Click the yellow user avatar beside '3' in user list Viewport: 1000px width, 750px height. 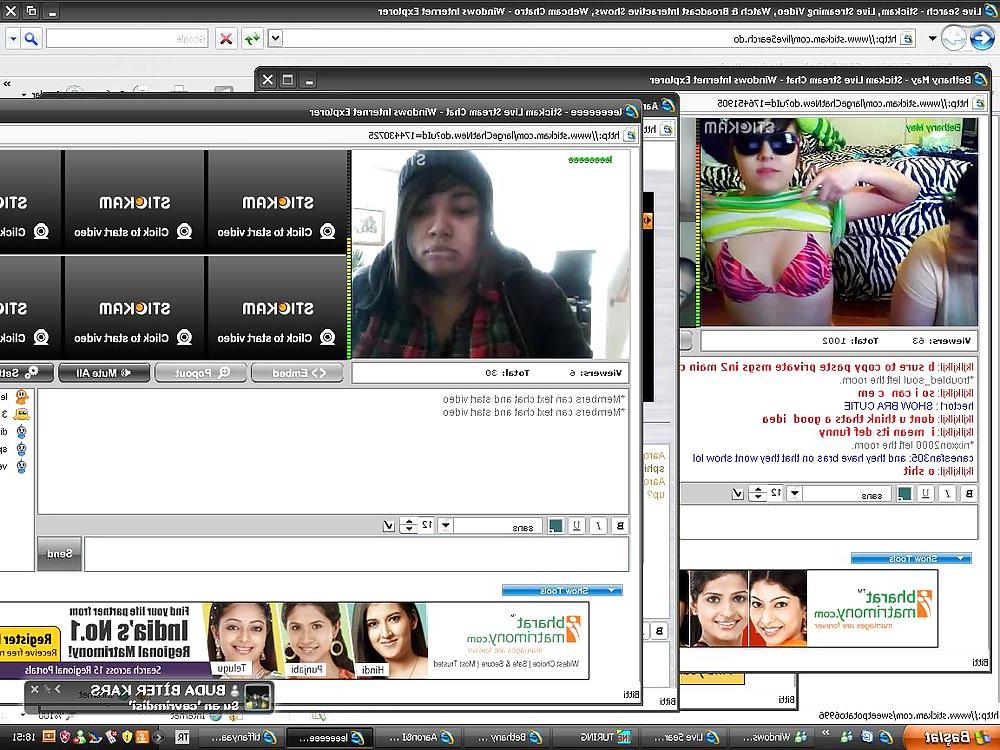[22, 415]
